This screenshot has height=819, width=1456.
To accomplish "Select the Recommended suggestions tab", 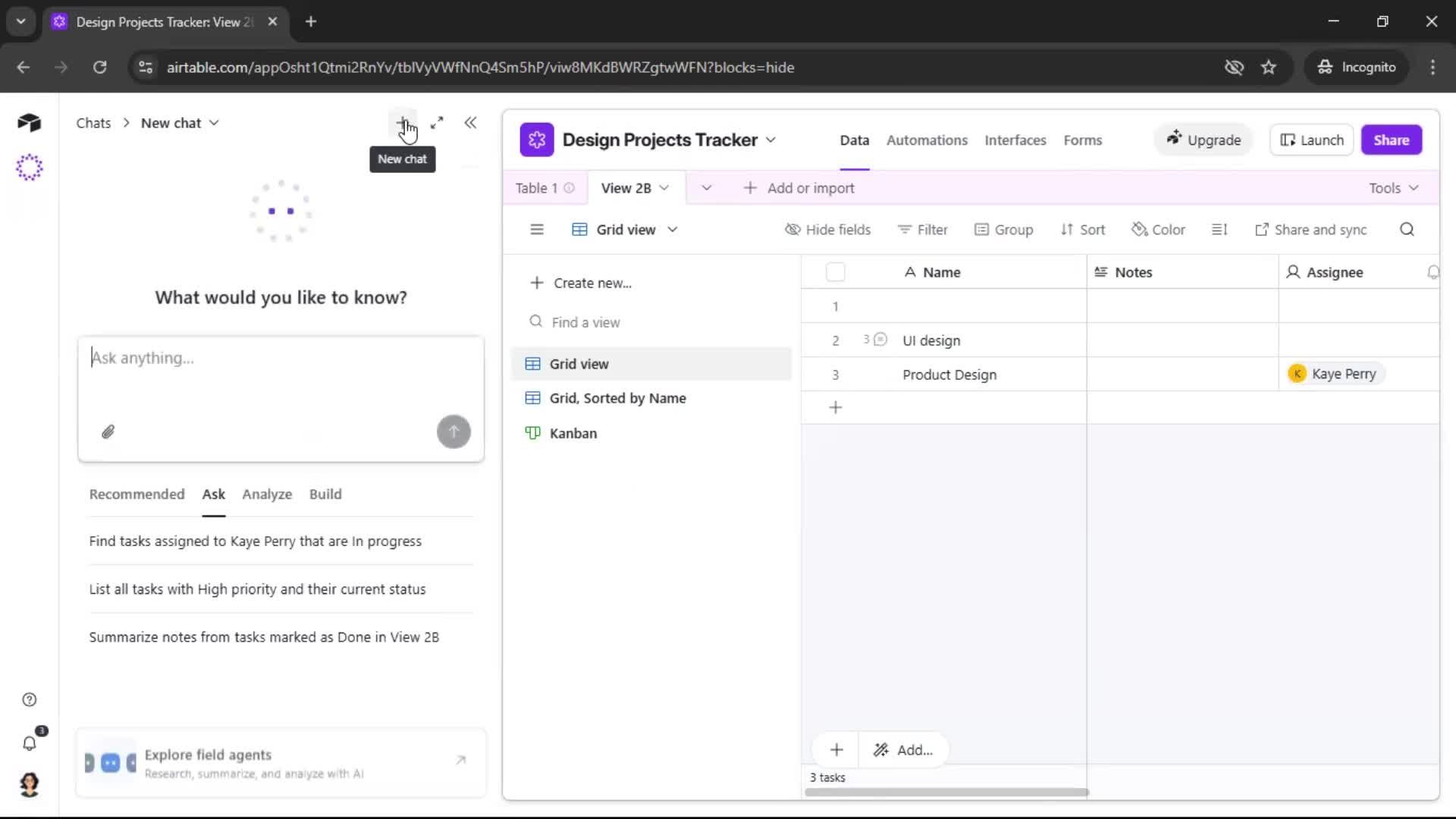I will click(136, 494).
